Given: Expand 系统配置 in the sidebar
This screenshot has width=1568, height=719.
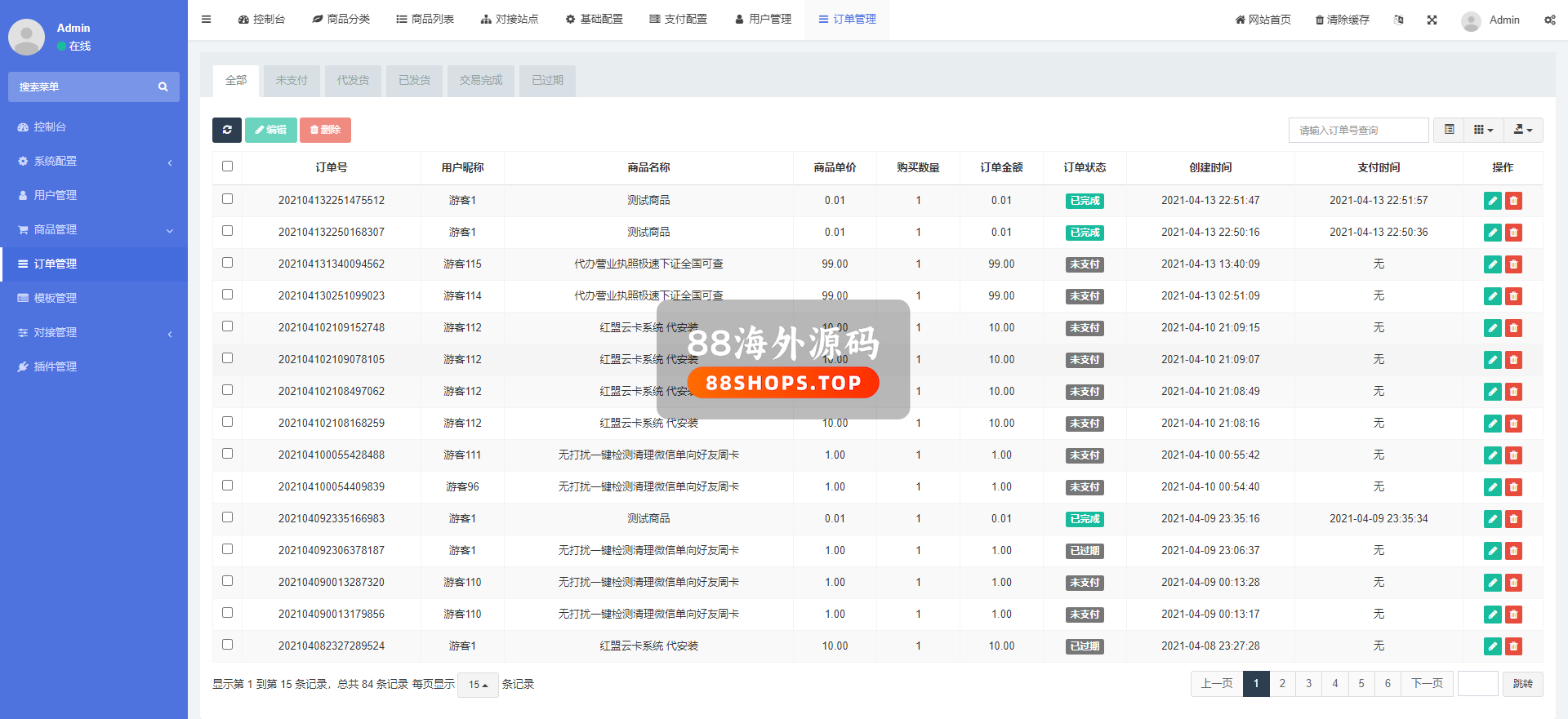Looking at the screenshot, I should [x=94, y=162].
